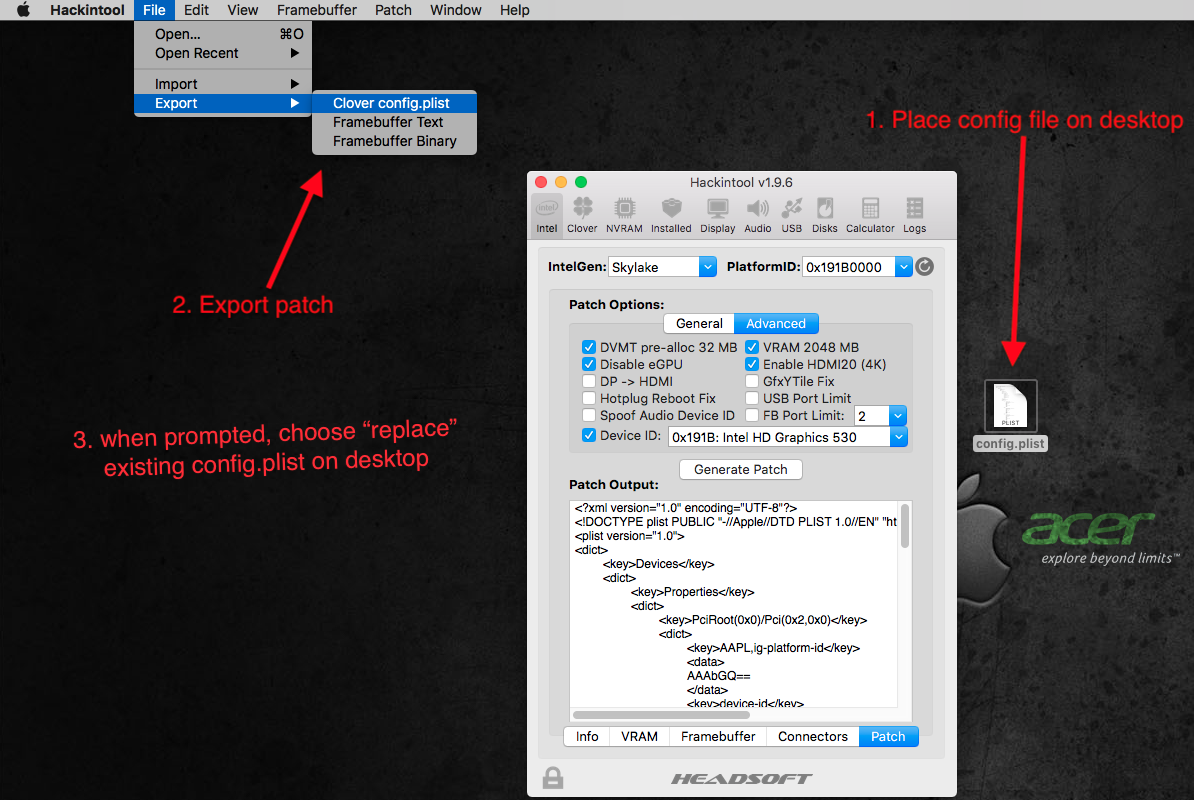This screenshot has height=800, width=1194.
Task: Click the Generate Patch button
Action: click(x=740, y=470)
